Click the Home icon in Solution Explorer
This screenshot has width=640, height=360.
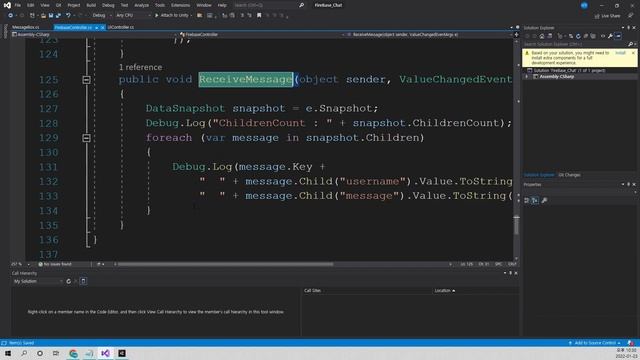click(542, 36)
